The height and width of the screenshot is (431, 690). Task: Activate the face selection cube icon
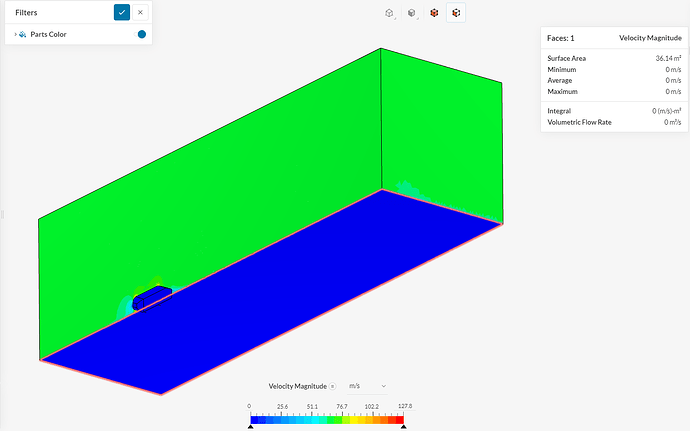pos(456,13)
